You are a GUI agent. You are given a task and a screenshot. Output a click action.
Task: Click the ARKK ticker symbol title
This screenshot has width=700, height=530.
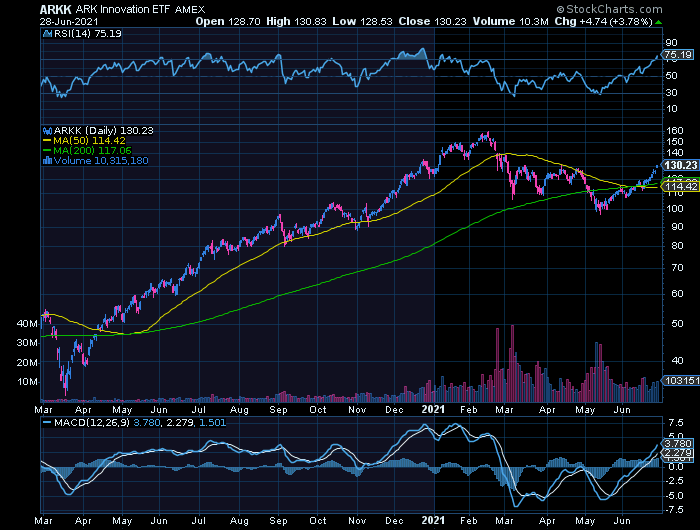click(56, 9)
